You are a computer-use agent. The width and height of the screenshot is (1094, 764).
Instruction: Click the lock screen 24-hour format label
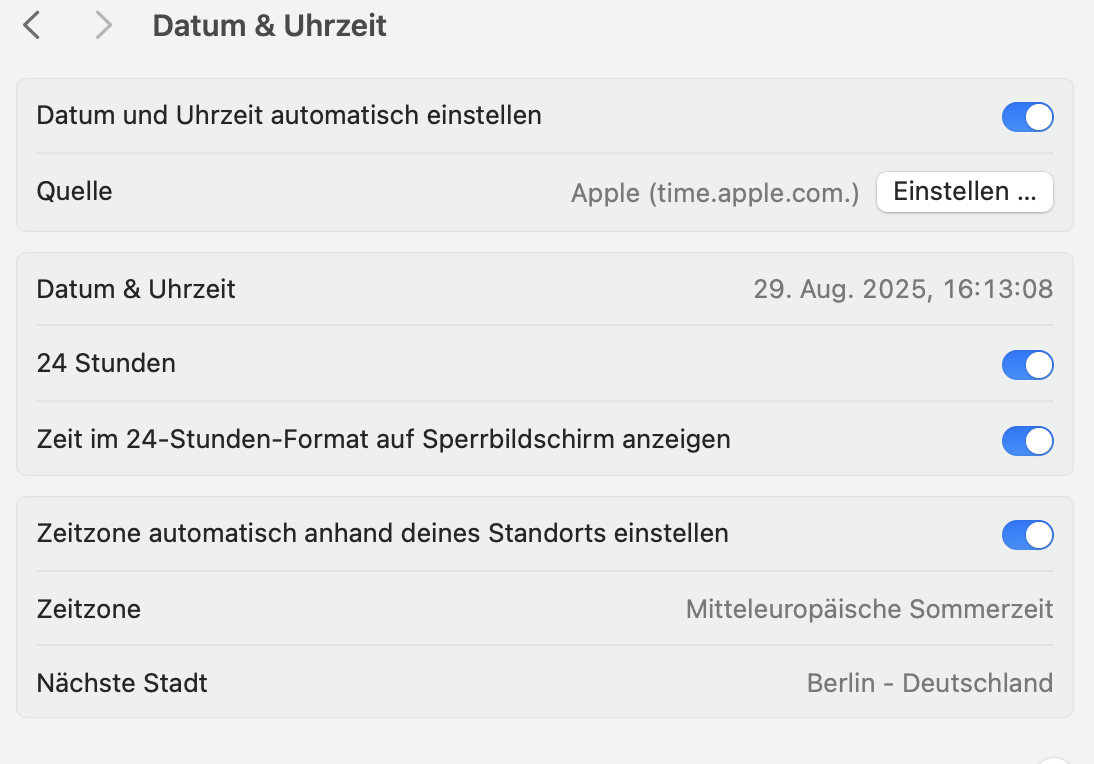click(x=383, y=439)
